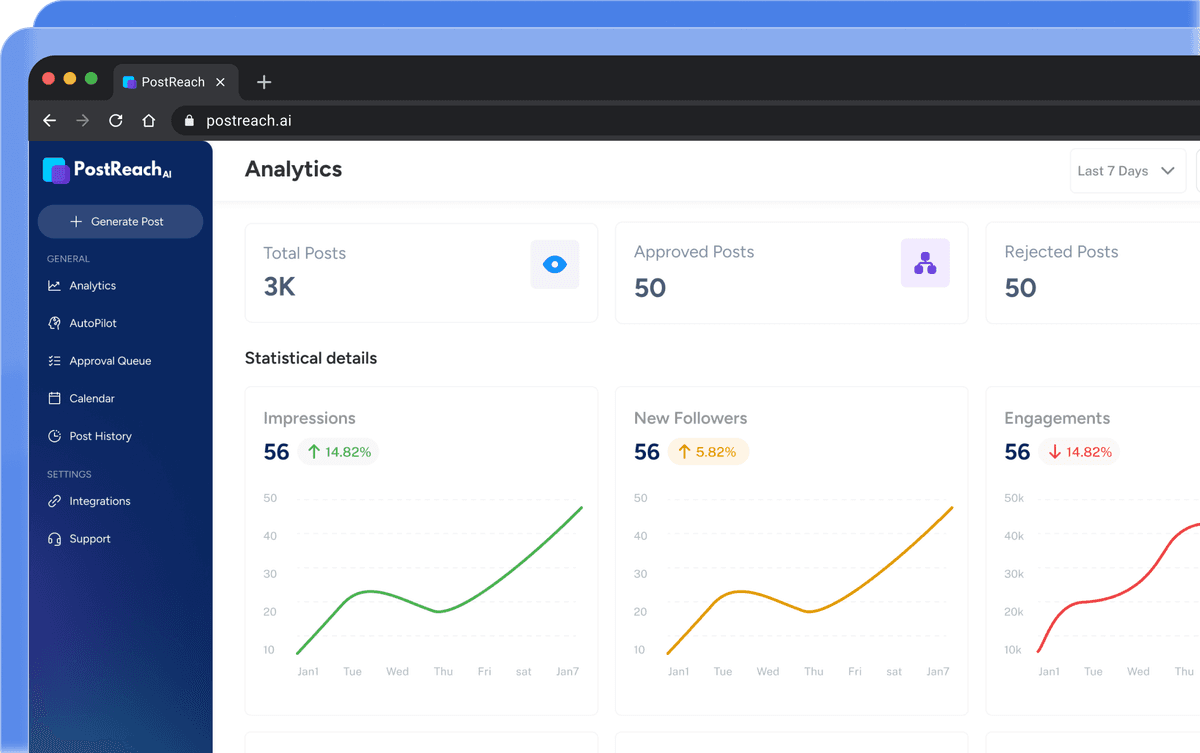Click the green Impressions 14.82% badge
The image size is (1200, 753).
[x=338, y=452]
